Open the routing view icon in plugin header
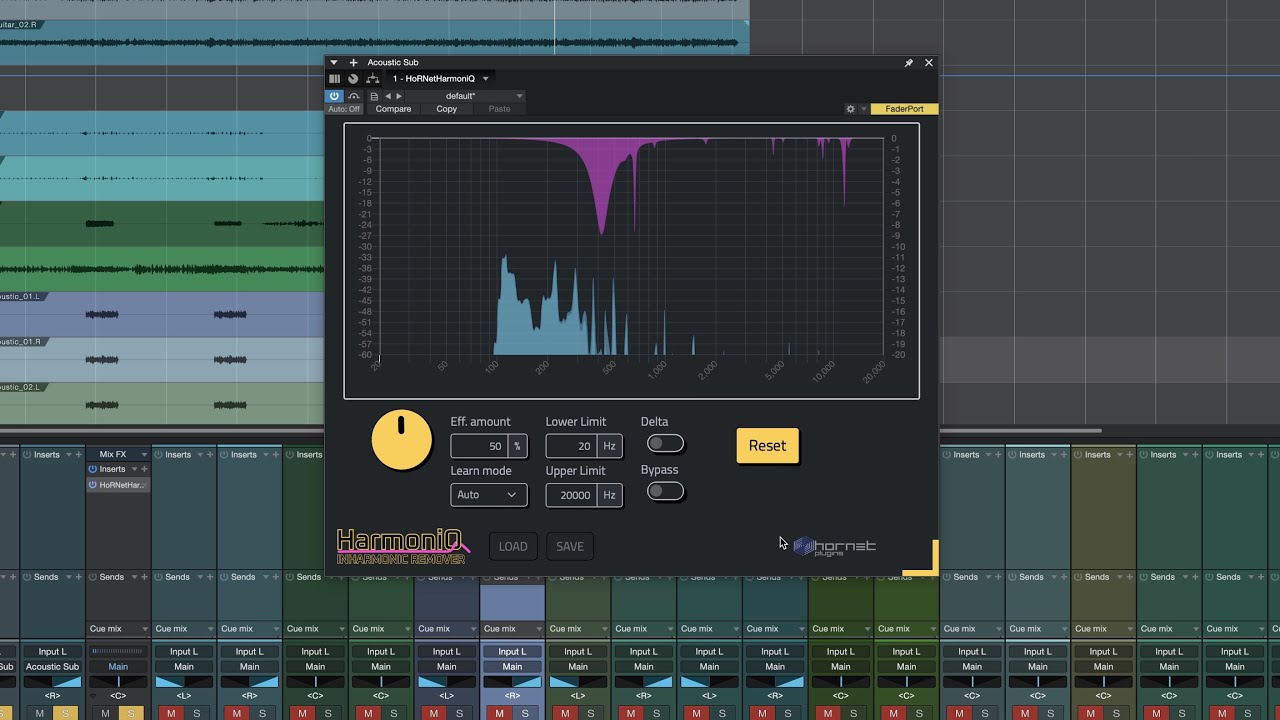The image size is (1280, 720). coord(372,78)
